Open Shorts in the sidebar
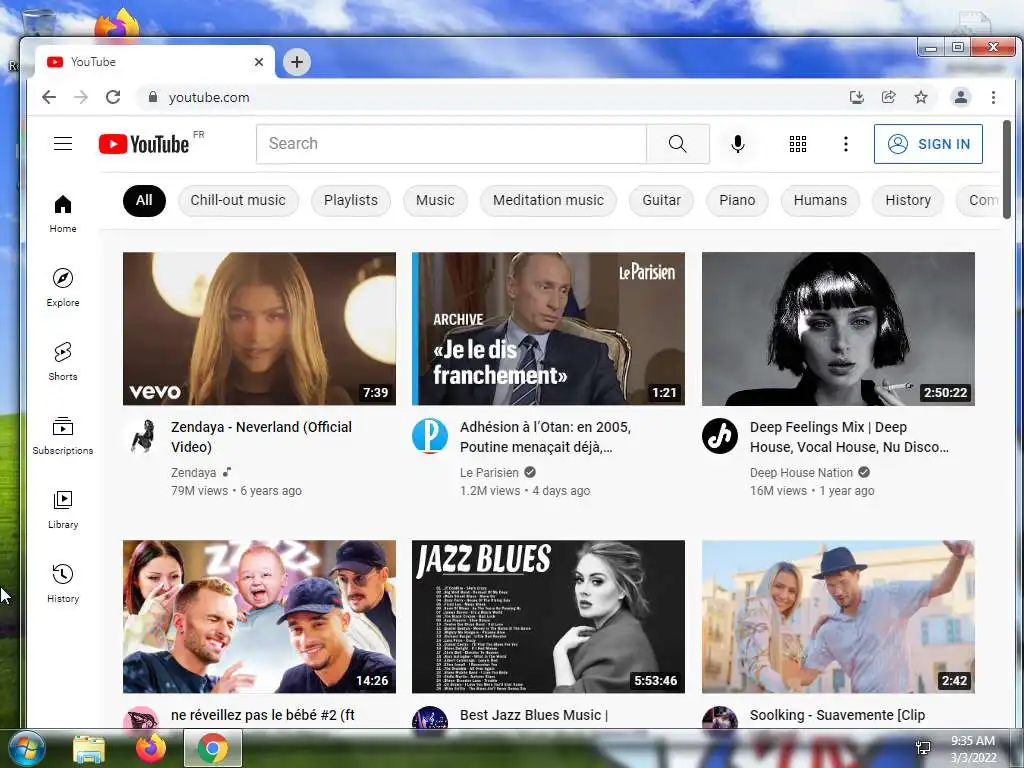The image size is (1024, 768). tap(63, 361)
